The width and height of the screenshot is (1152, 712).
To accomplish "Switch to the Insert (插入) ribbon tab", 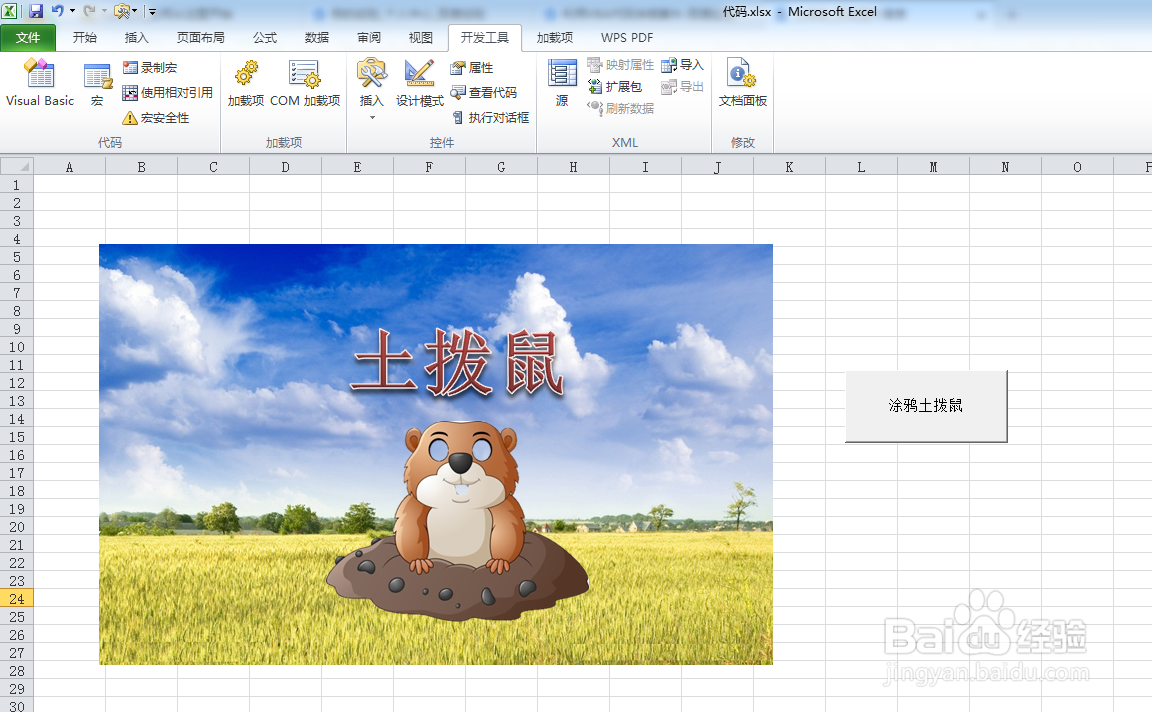I will [137, 37].
